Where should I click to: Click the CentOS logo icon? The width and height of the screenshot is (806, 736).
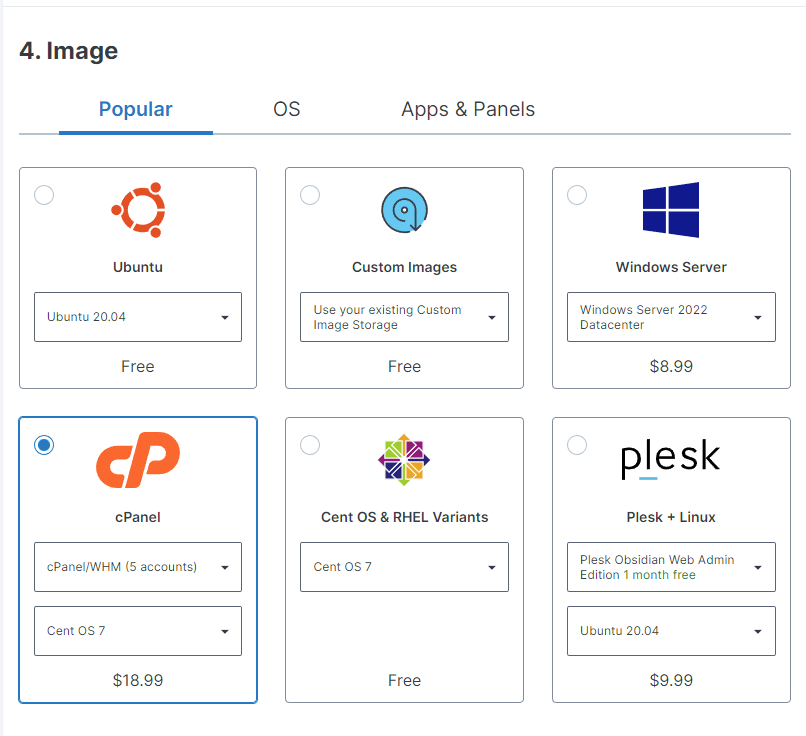pos(404,460)
